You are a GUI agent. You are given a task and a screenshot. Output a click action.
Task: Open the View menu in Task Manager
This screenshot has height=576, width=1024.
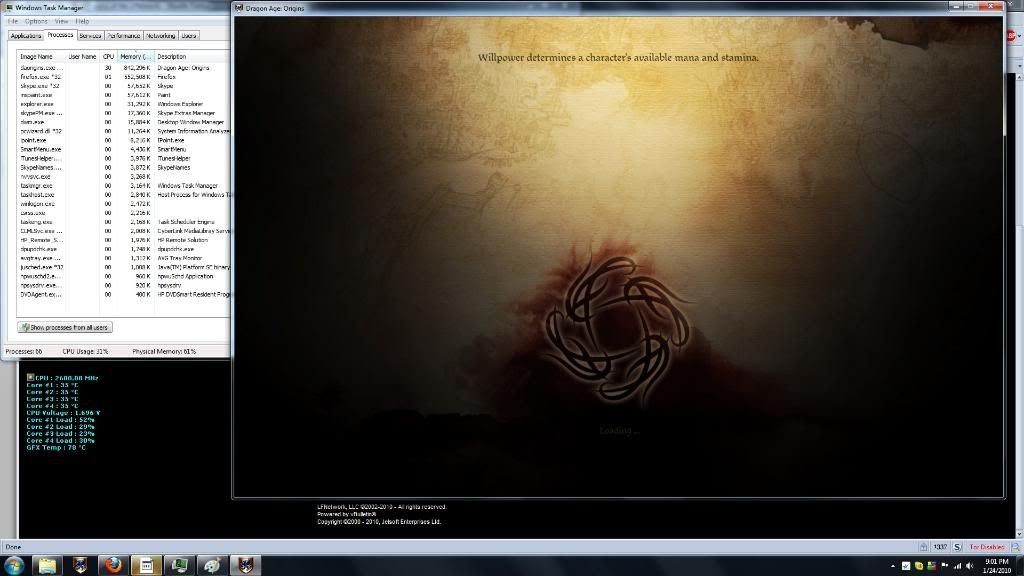point(62,21)
